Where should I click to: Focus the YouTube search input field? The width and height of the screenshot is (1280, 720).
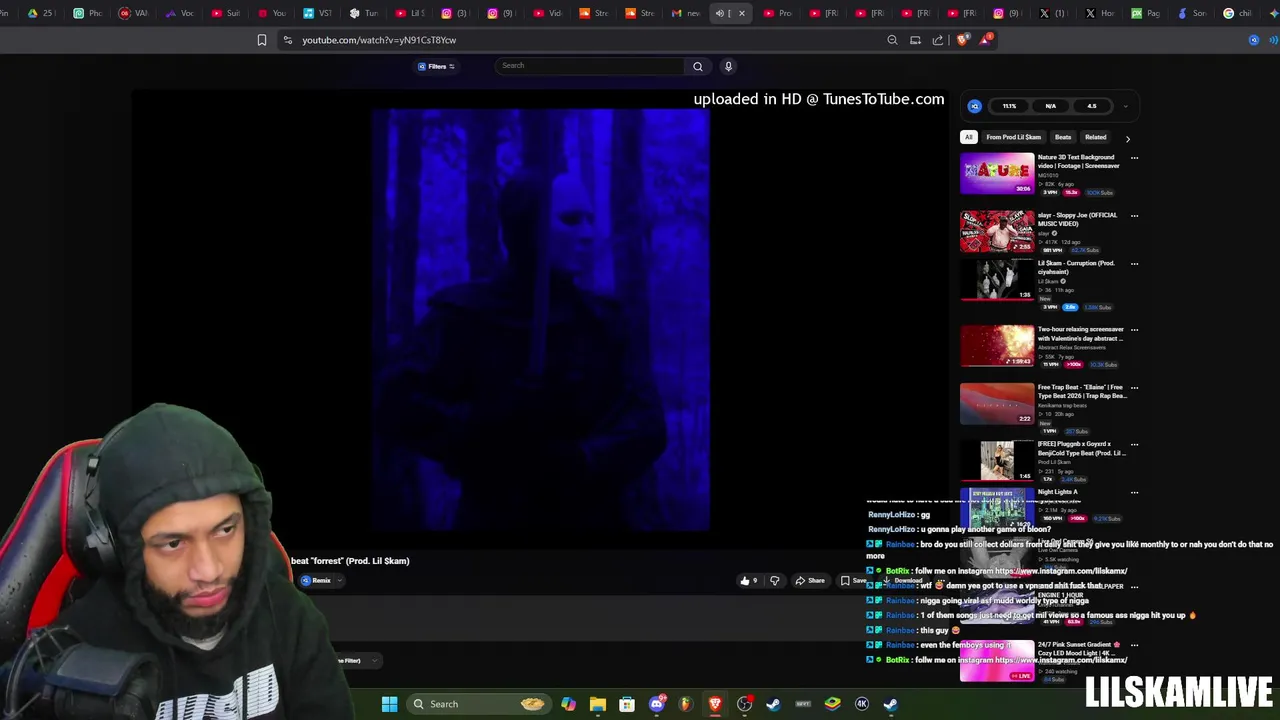(590, 66)
